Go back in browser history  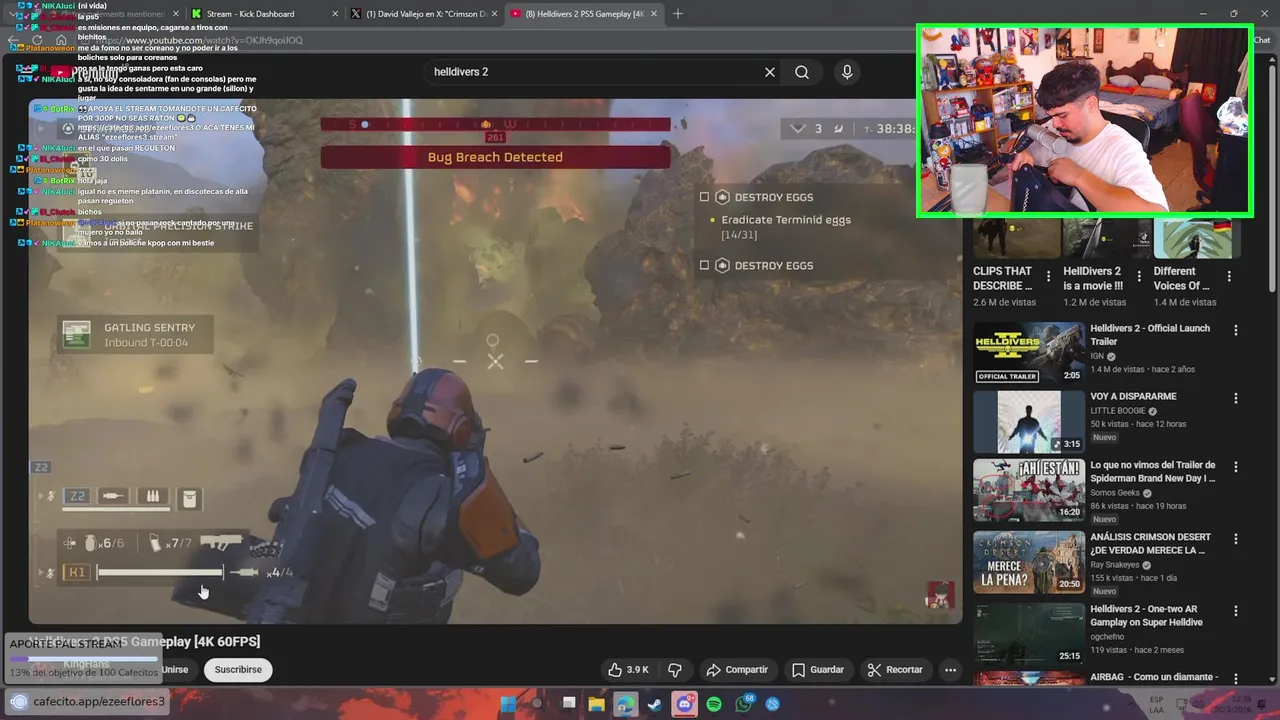[x=13, y=40]
